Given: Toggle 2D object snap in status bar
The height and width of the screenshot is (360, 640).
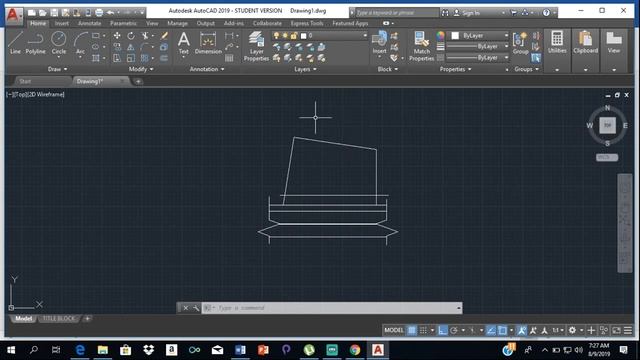Looking at the screenshot, I should (x=502, y=330).
